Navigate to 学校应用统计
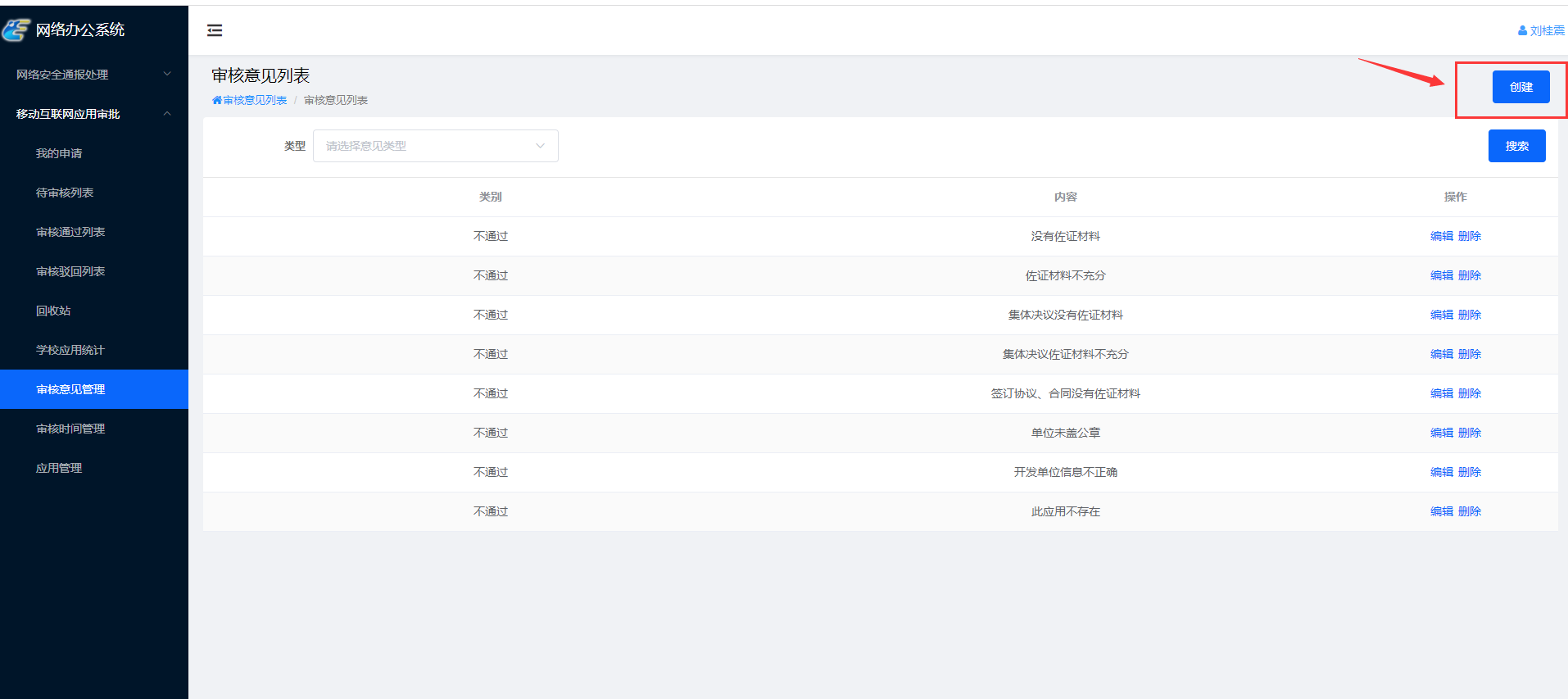 point(70,350)
